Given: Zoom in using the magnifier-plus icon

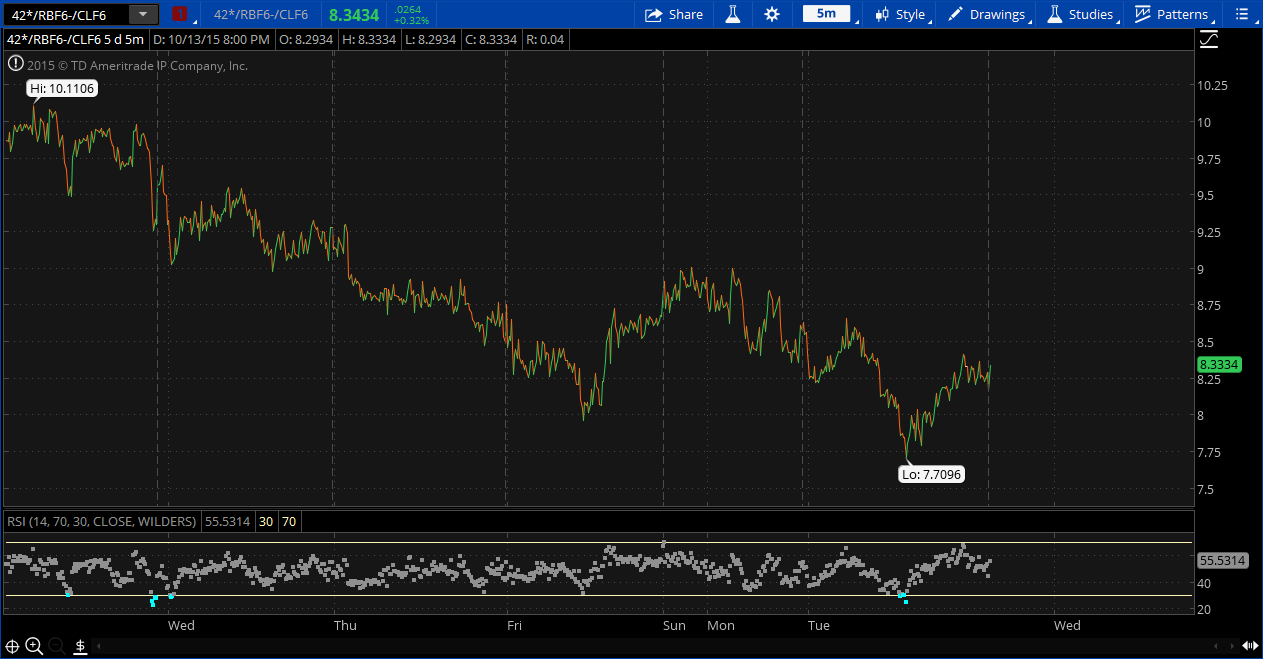Looking at the screenshot, I should tap(33, 646).
